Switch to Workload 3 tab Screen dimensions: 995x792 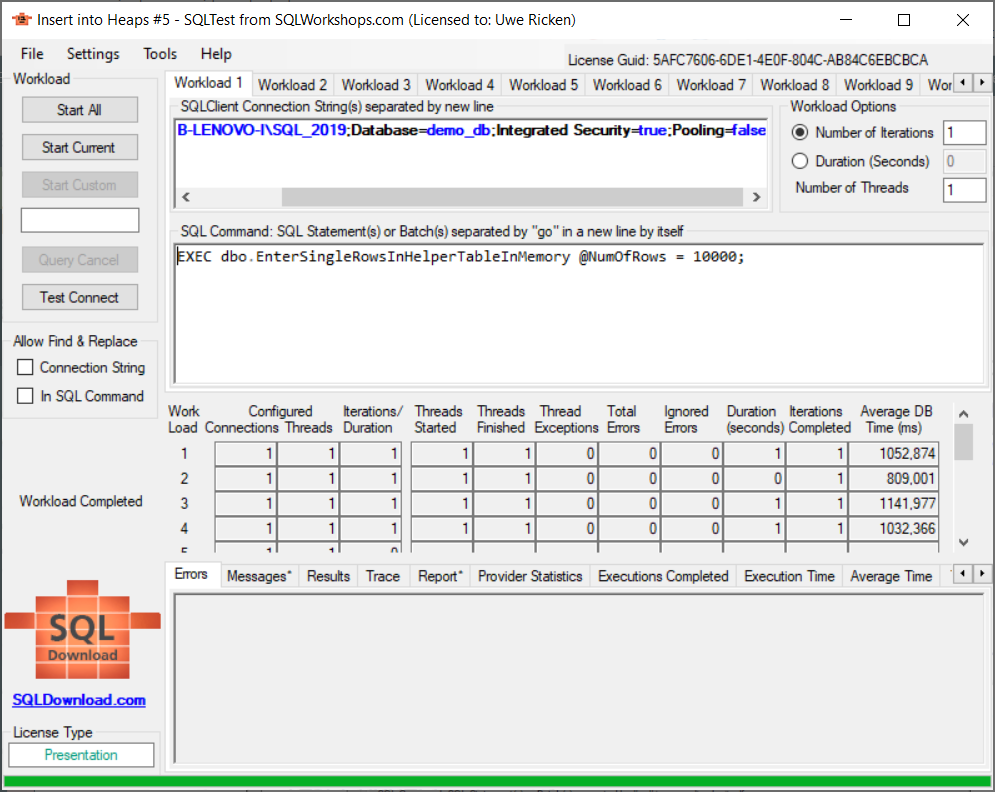376,85
